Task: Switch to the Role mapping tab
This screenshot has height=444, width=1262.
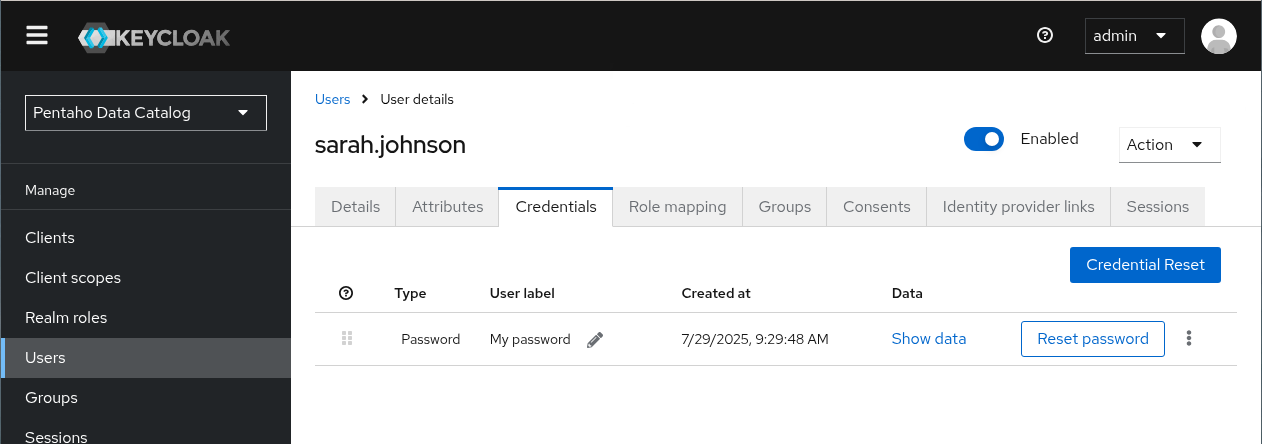Action: click(677, 207)
